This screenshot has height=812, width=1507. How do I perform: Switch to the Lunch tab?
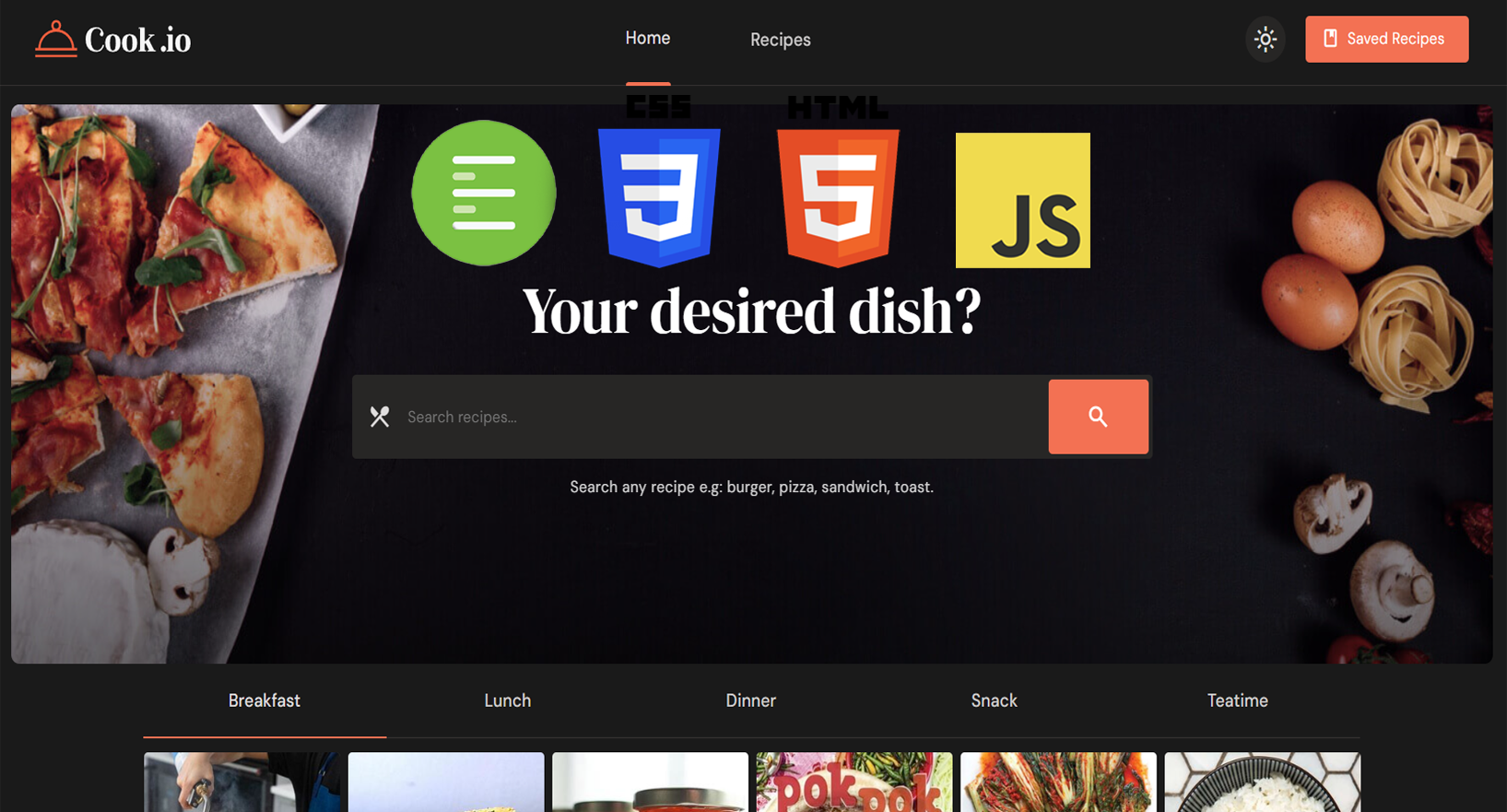tap(508, 700)
